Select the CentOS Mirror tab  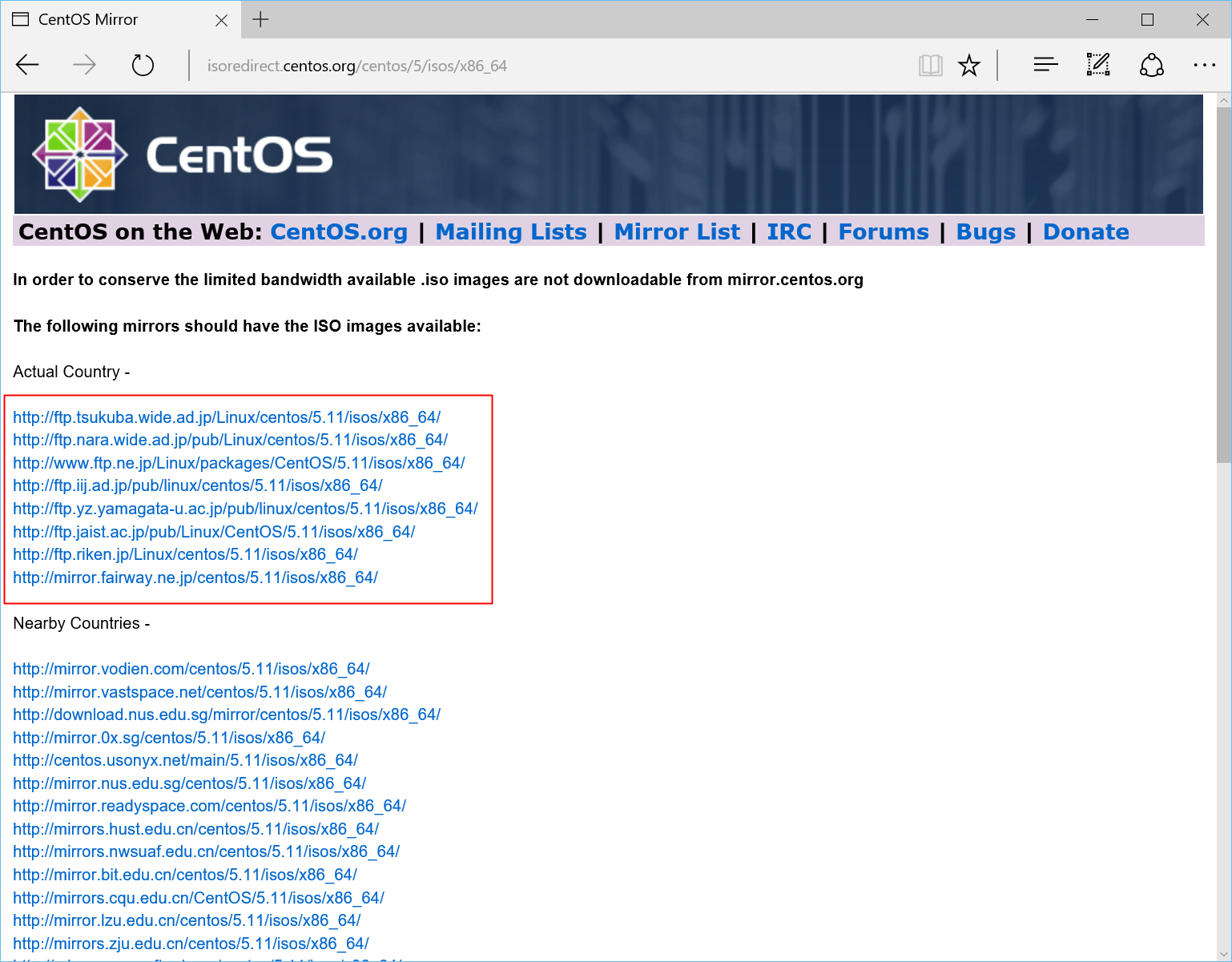(x=120, y=19)
